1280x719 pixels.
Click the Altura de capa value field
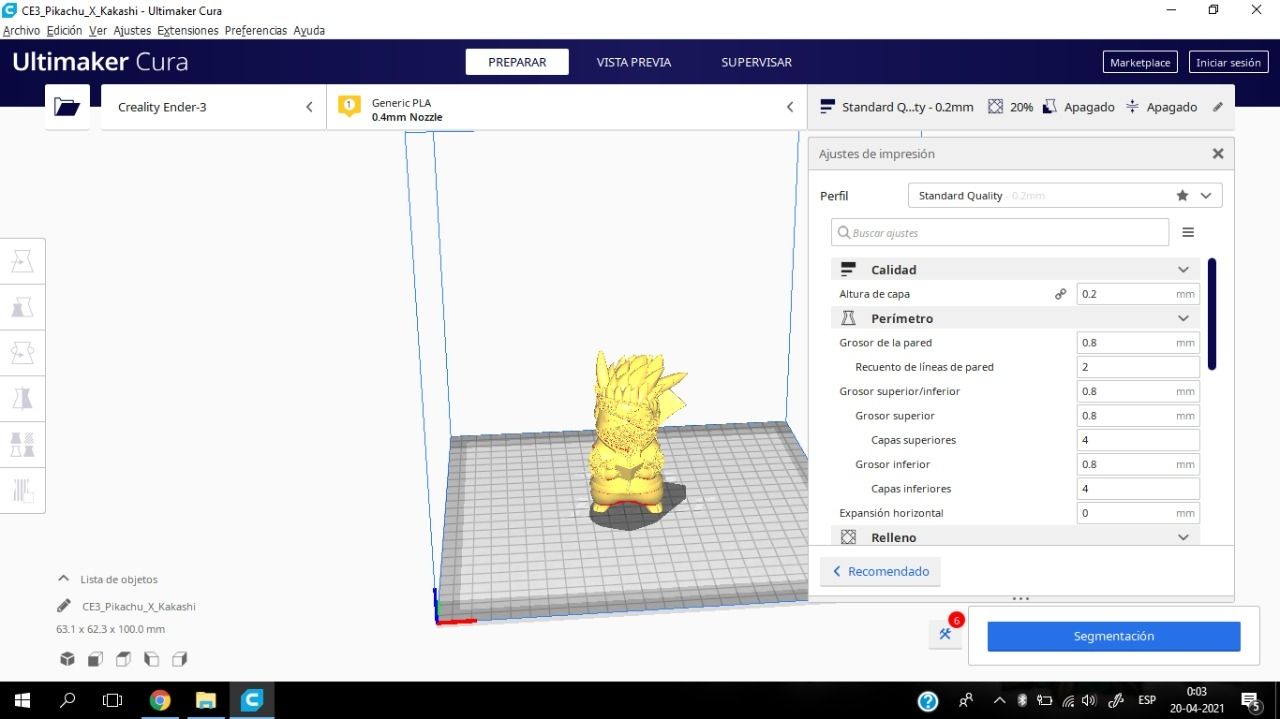(1138, 294)
